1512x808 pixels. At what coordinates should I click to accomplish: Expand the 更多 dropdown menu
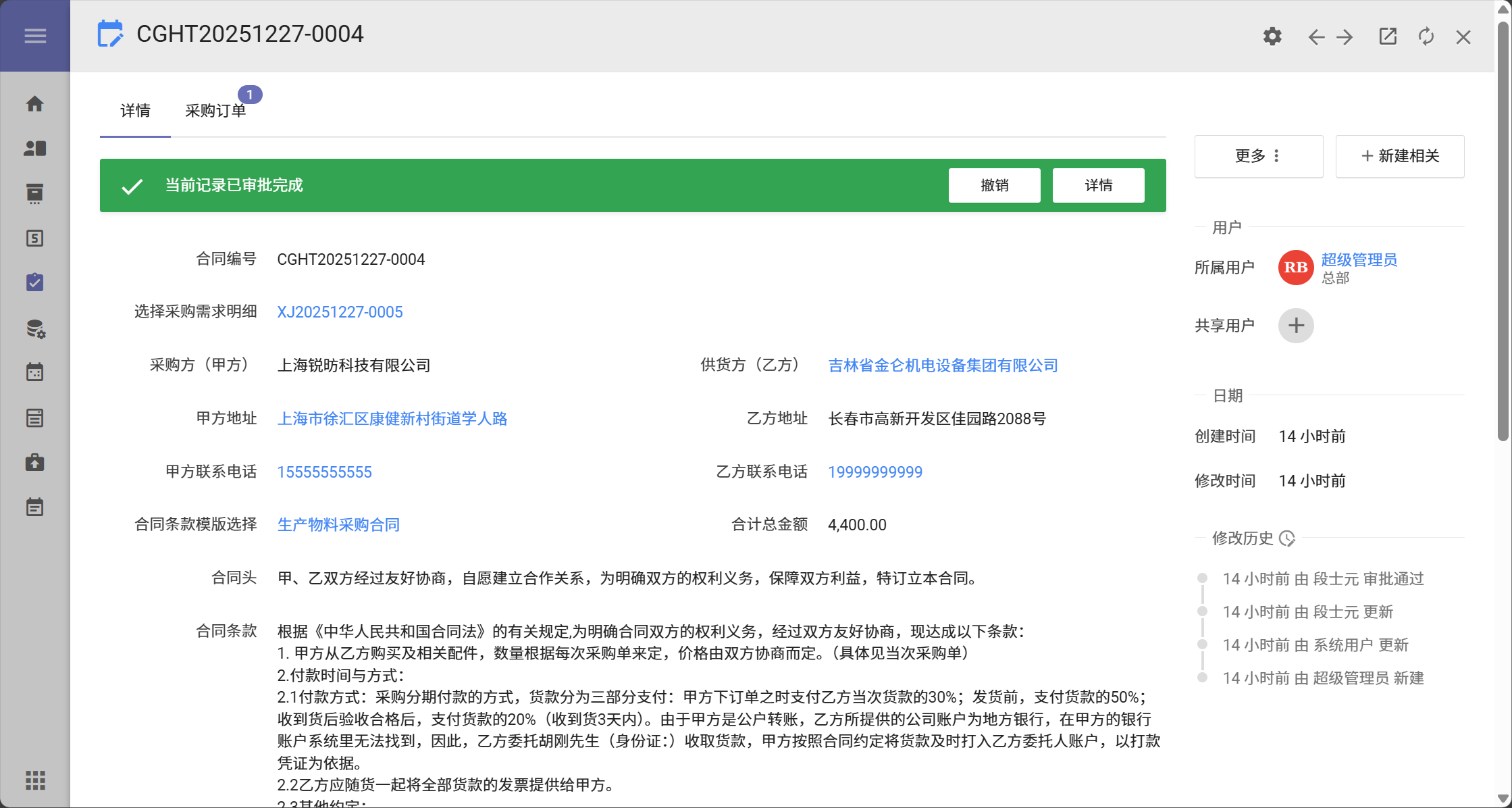[1258, 156]
